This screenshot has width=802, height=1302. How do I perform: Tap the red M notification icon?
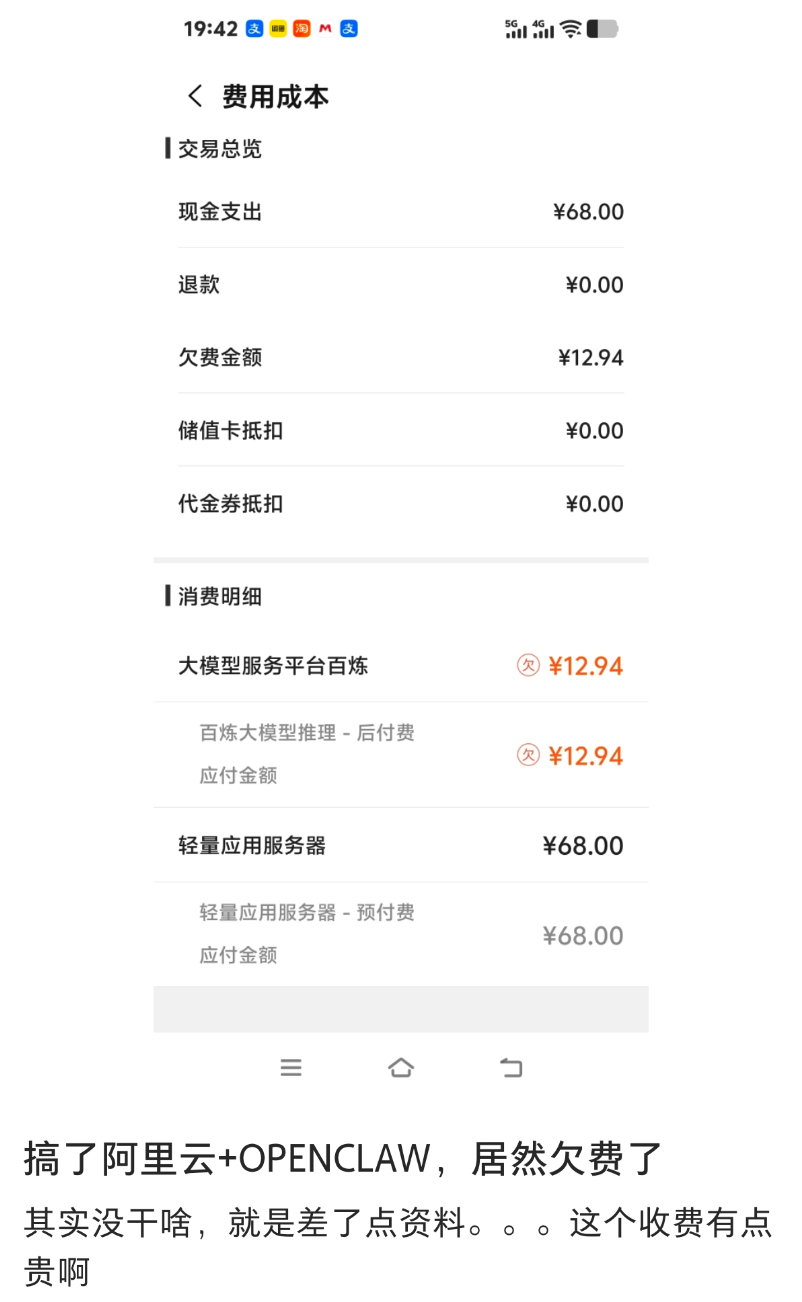(325, 29)
